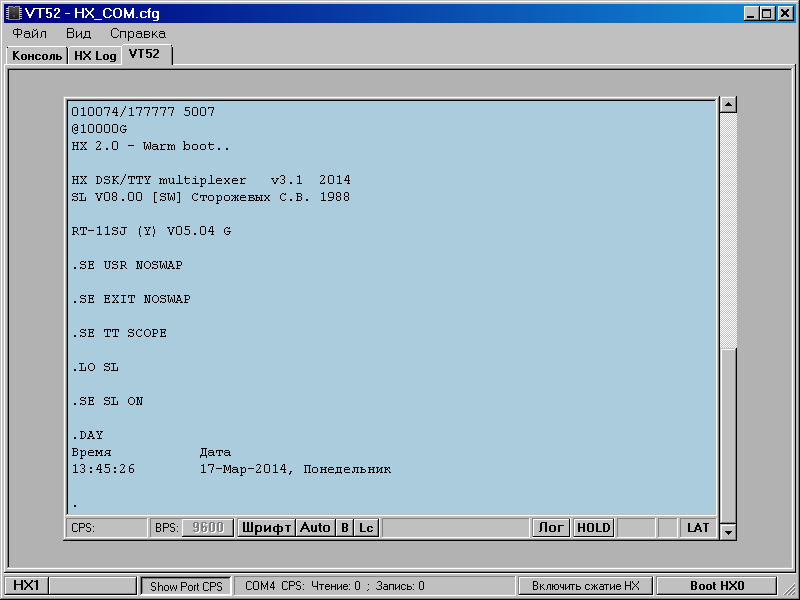The image size is (800, 600).
Task: Toggle the HOLD button
Action: coord(593,527)
